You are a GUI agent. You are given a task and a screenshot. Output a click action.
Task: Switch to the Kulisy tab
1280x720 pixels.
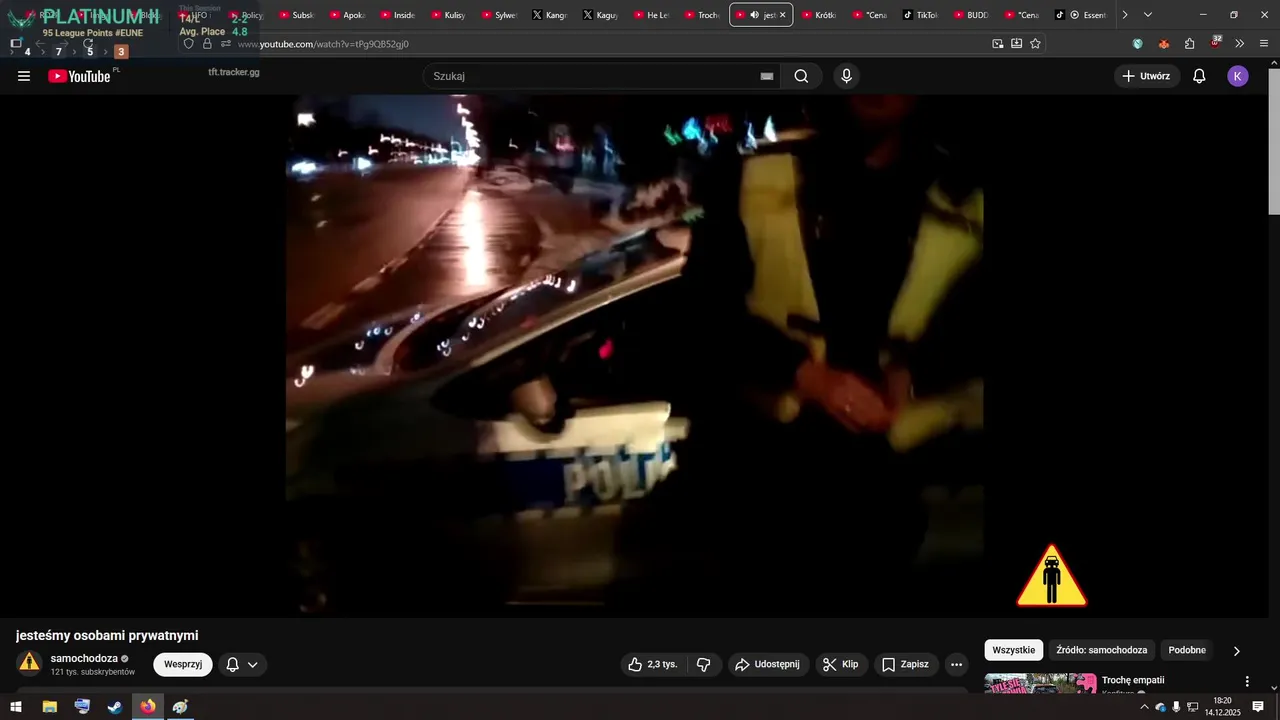tap(449, 15)
